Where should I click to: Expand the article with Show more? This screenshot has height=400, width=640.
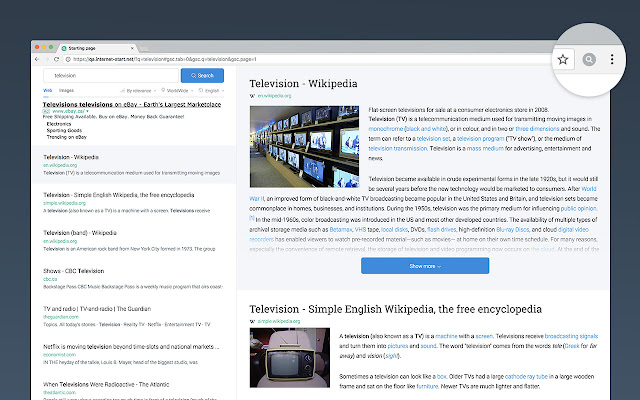pos(424,266)
